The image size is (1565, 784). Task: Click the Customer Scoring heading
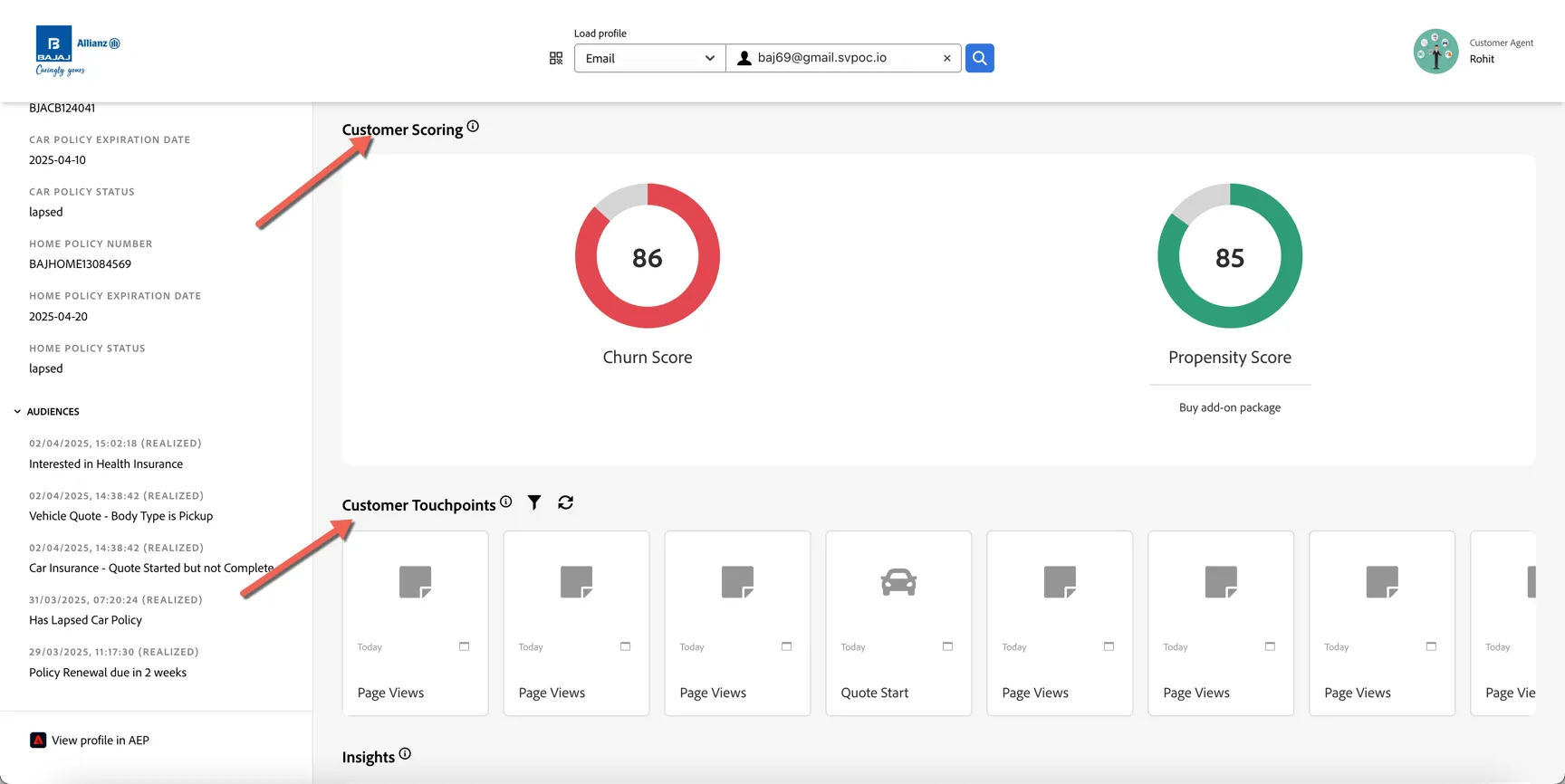pyautogui.click(x=402, y=129)
